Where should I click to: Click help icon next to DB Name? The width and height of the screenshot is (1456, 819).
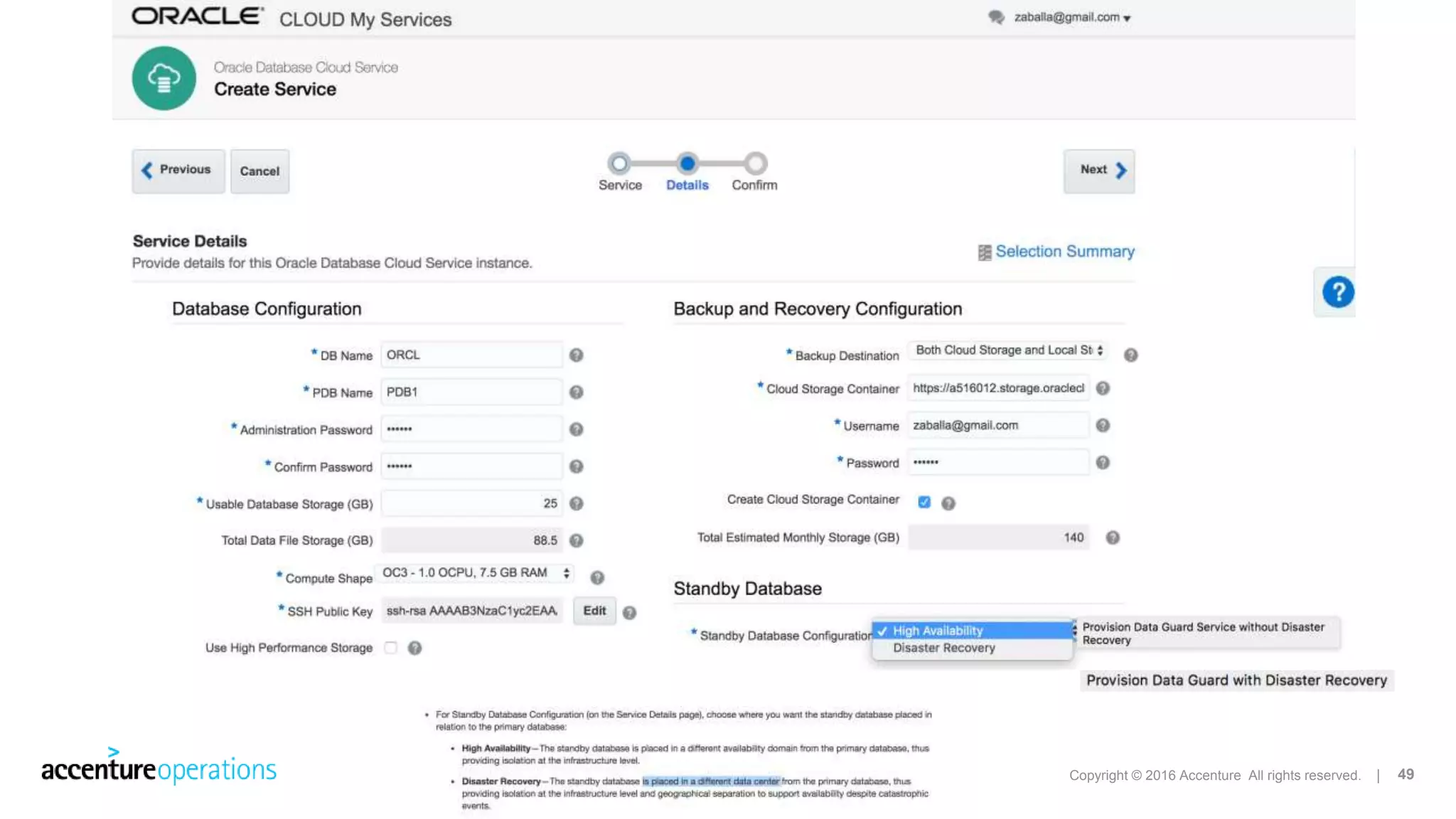pos(576,355)
